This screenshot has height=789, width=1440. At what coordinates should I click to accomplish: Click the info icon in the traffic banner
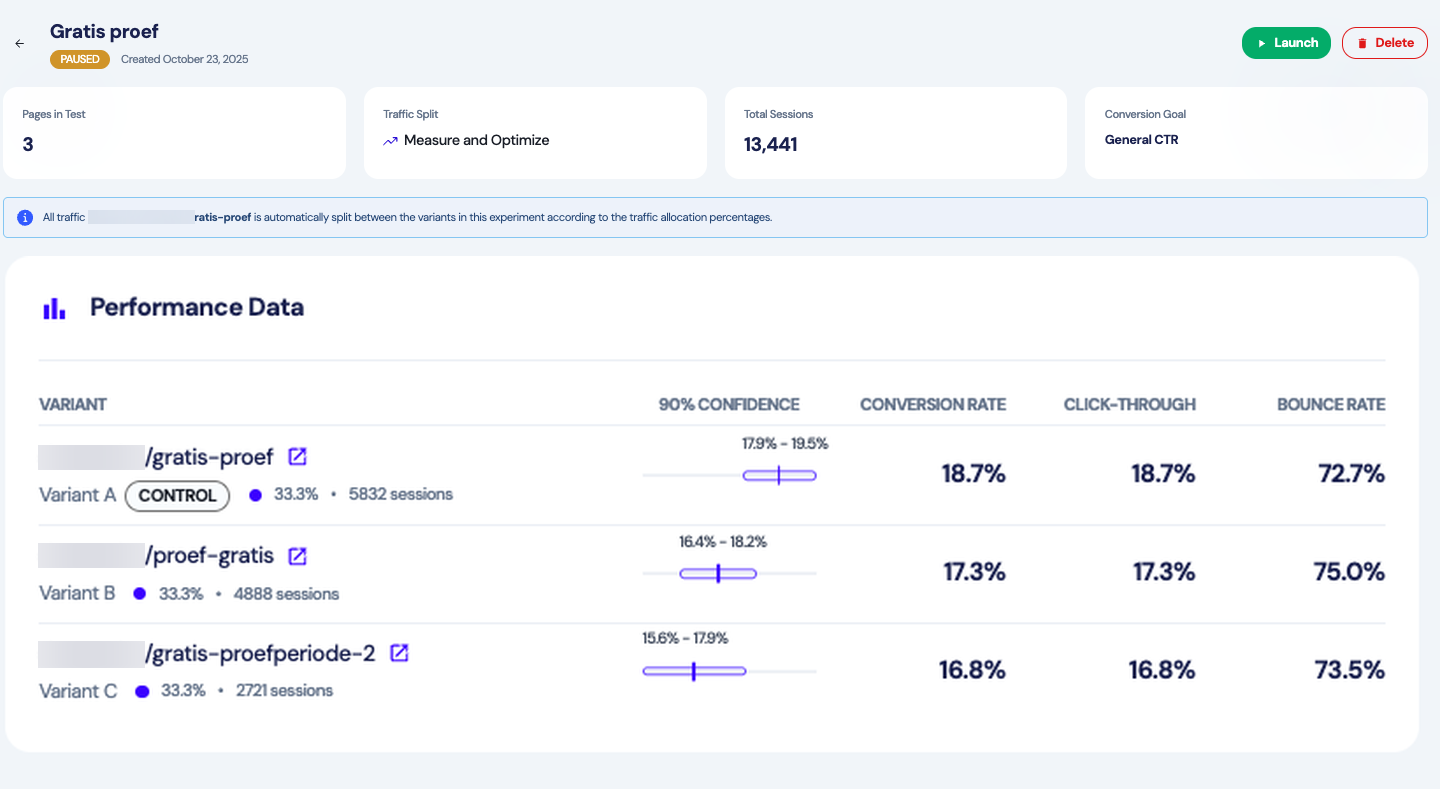pos(24,217)
